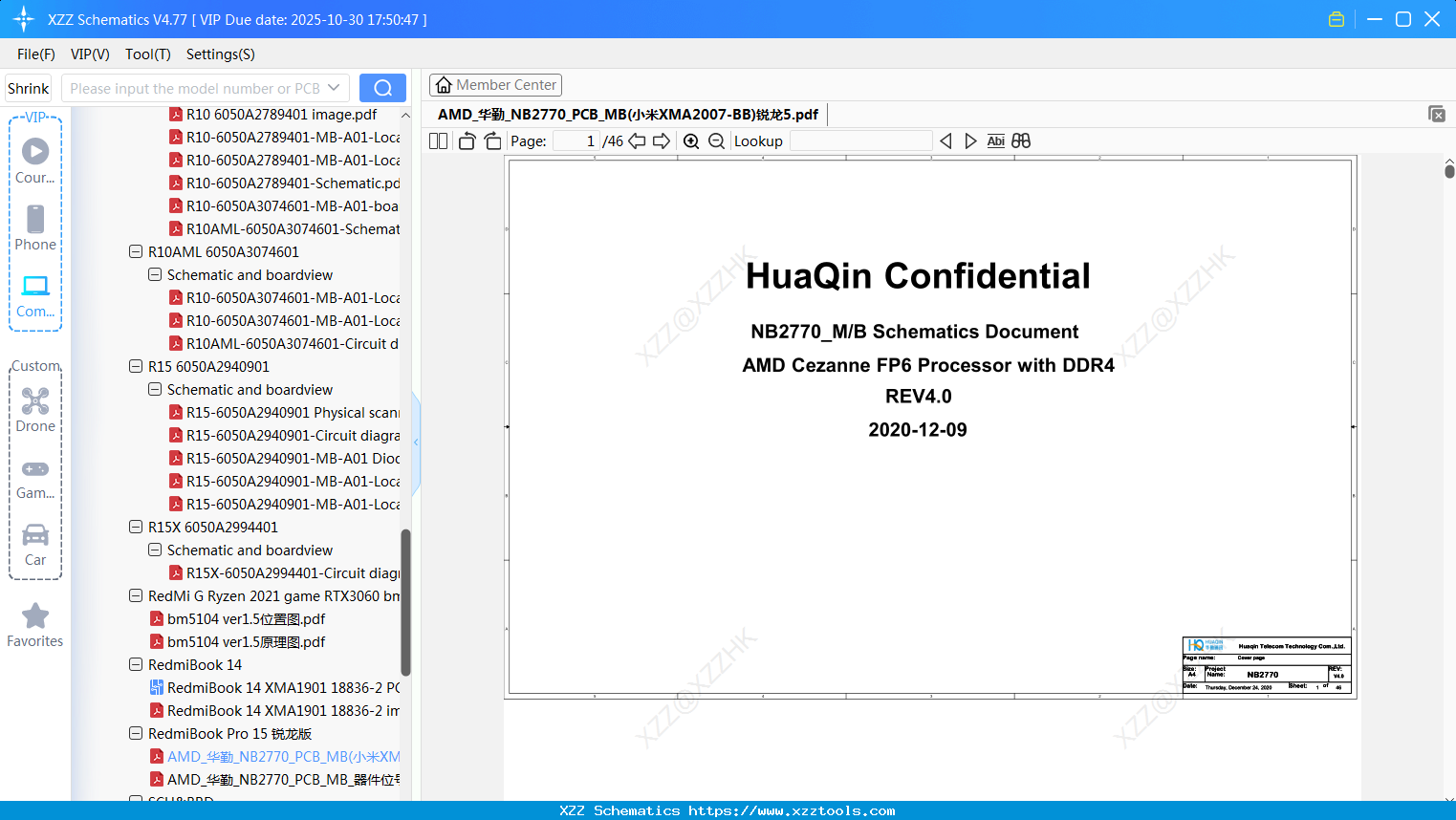
Task: Click the PDF viewer vertical scrollbar thumb
Action: pos(1449,171)
